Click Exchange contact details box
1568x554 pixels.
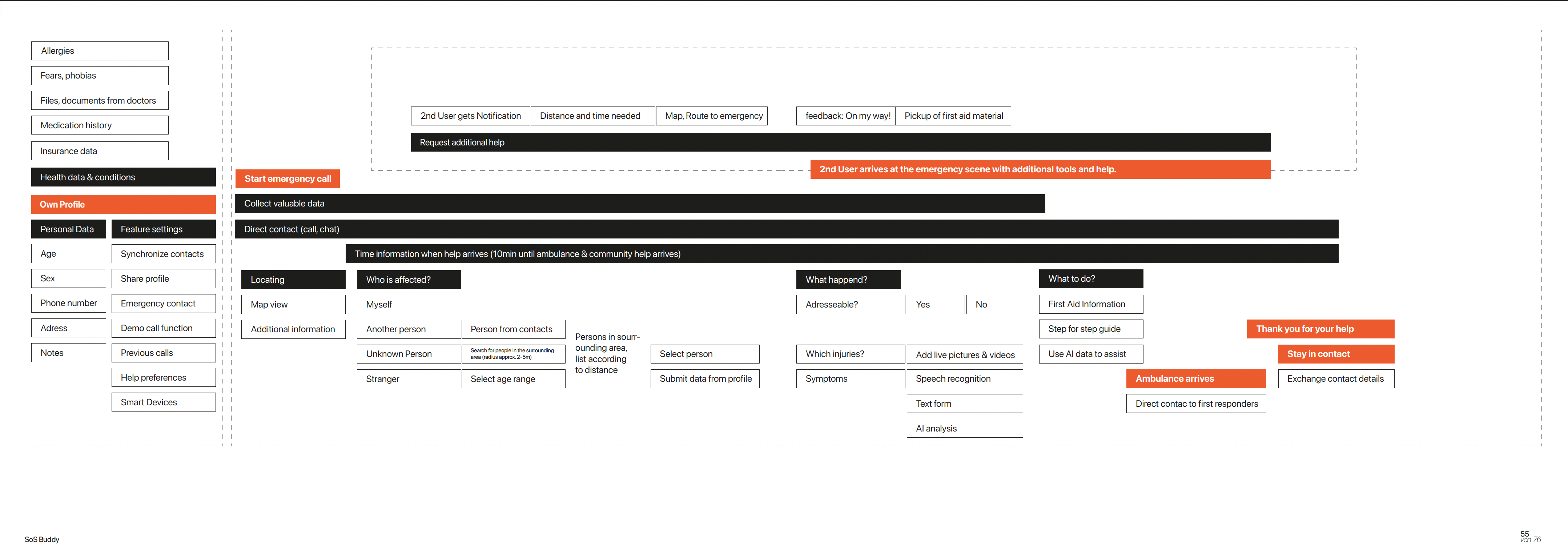click(x=1335, y=379)
